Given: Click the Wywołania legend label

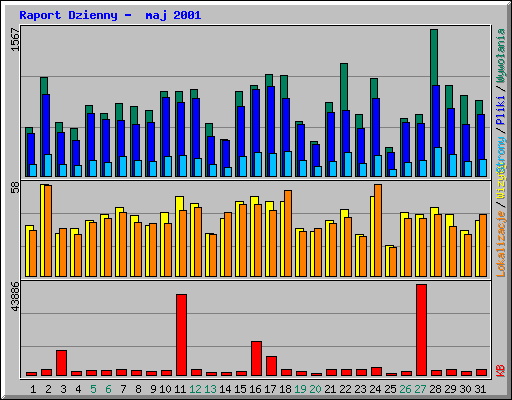Looking at the screenshot, I should point(501,56).
